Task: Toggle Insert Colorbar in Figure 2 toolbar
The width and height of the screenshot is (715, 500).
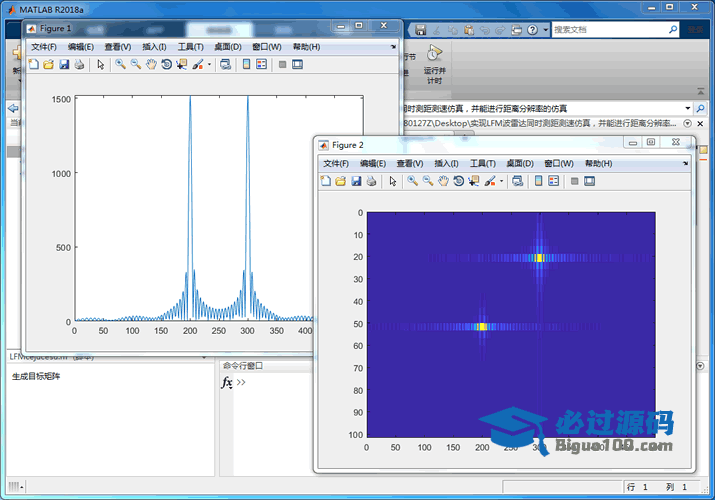Action: [x=538, y=181]
